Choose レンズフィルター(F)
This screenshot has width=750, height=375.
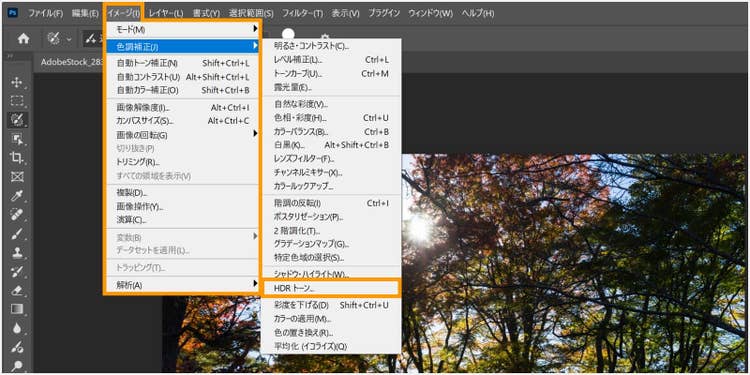point(331,158)
